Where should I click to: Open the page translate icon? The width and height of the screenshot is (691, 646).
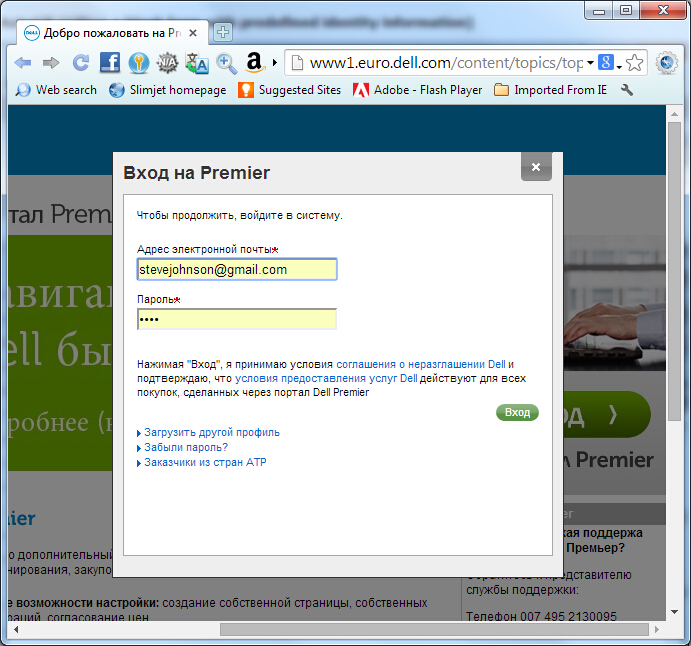197,63
